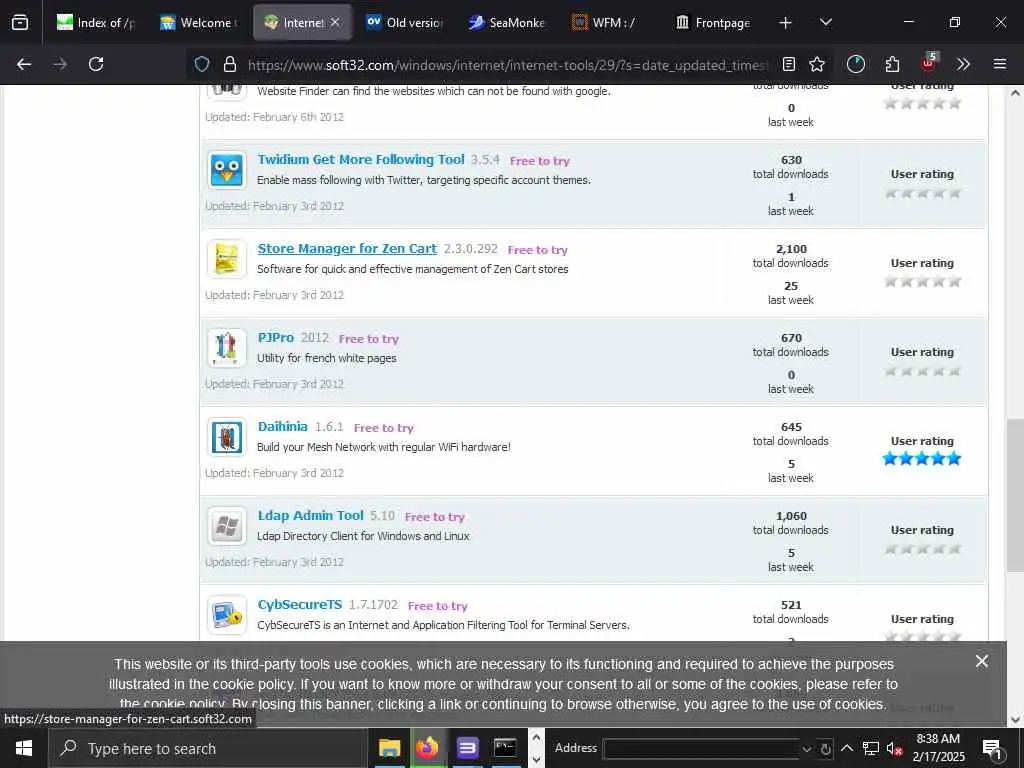Click the Daihinia application icon
This screenshot has width=1024, height=768.
click(x=227, y=436)
